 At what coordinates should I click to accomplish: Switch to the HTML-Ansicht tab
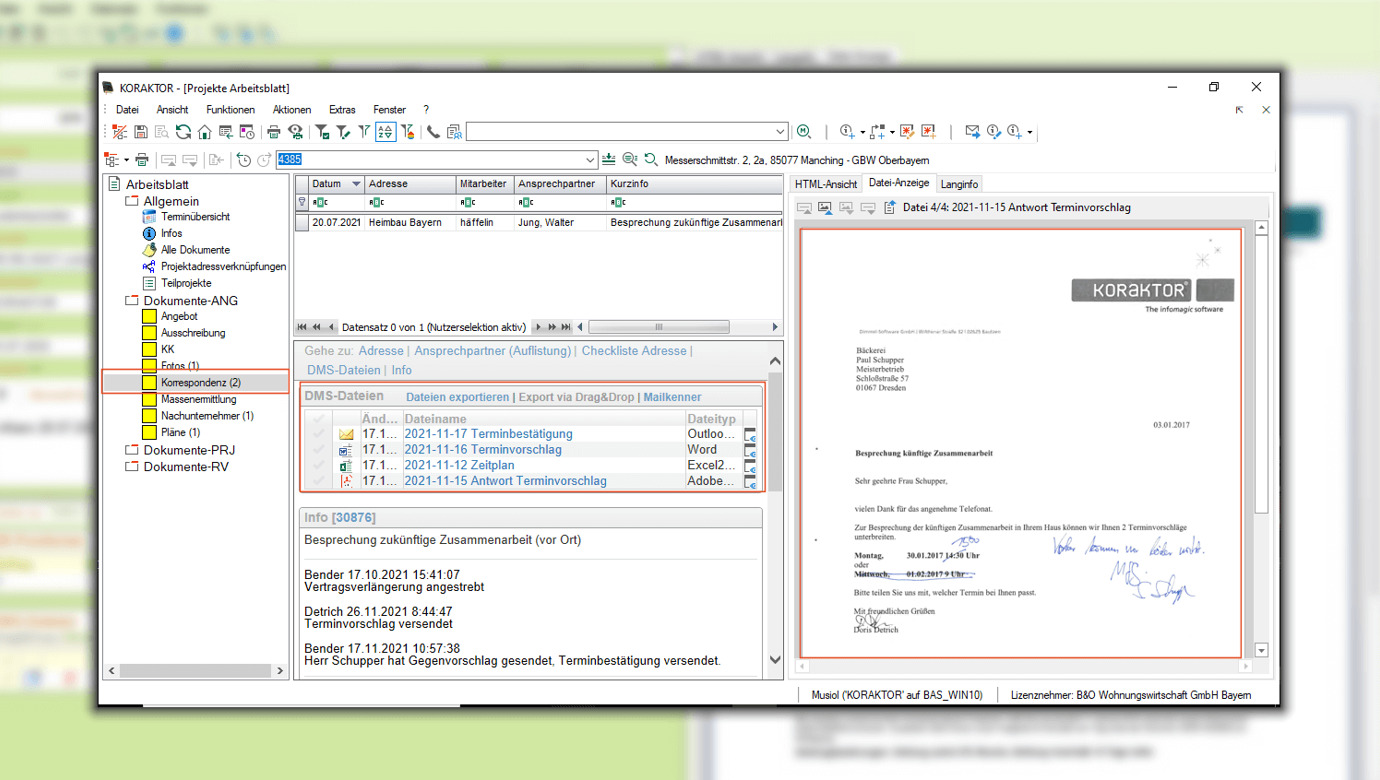pos(825,184)
